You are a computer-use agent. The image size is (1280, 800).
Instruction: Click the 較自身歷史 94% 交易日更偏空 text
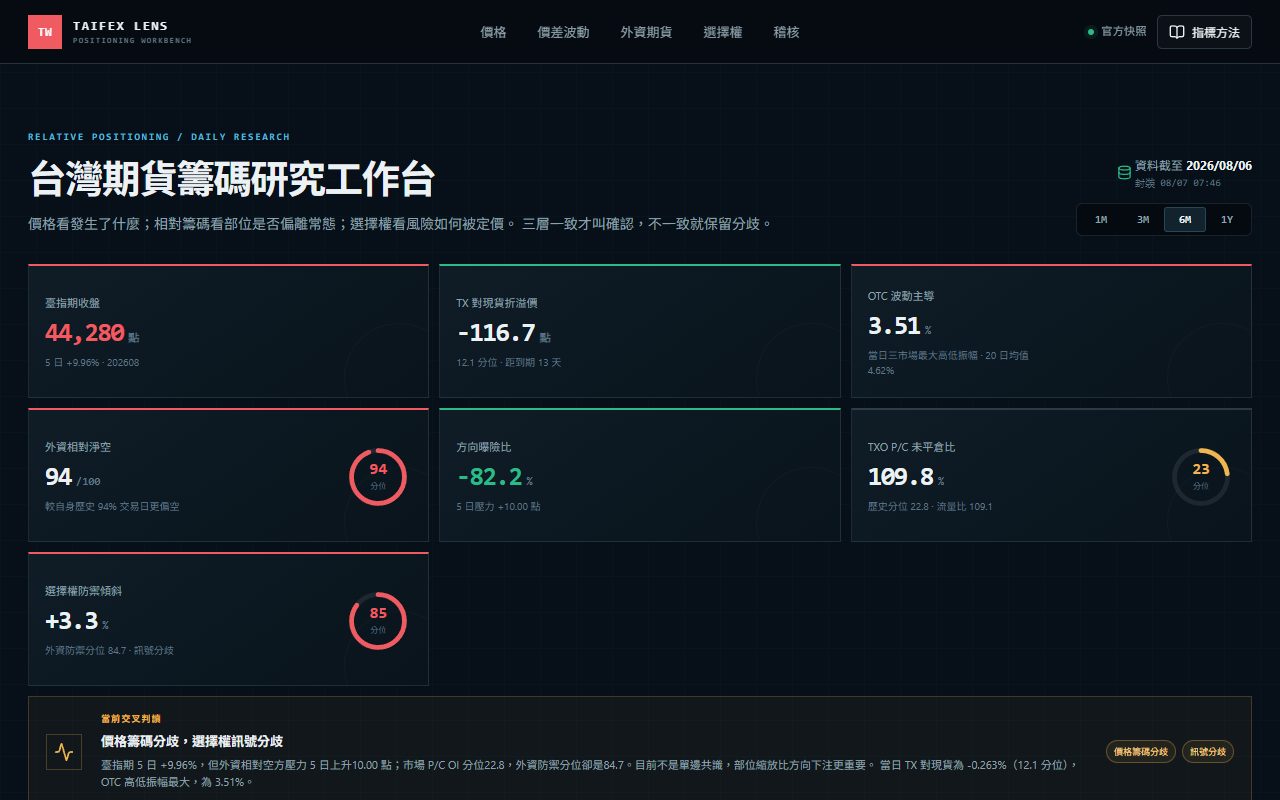[112, 506]
